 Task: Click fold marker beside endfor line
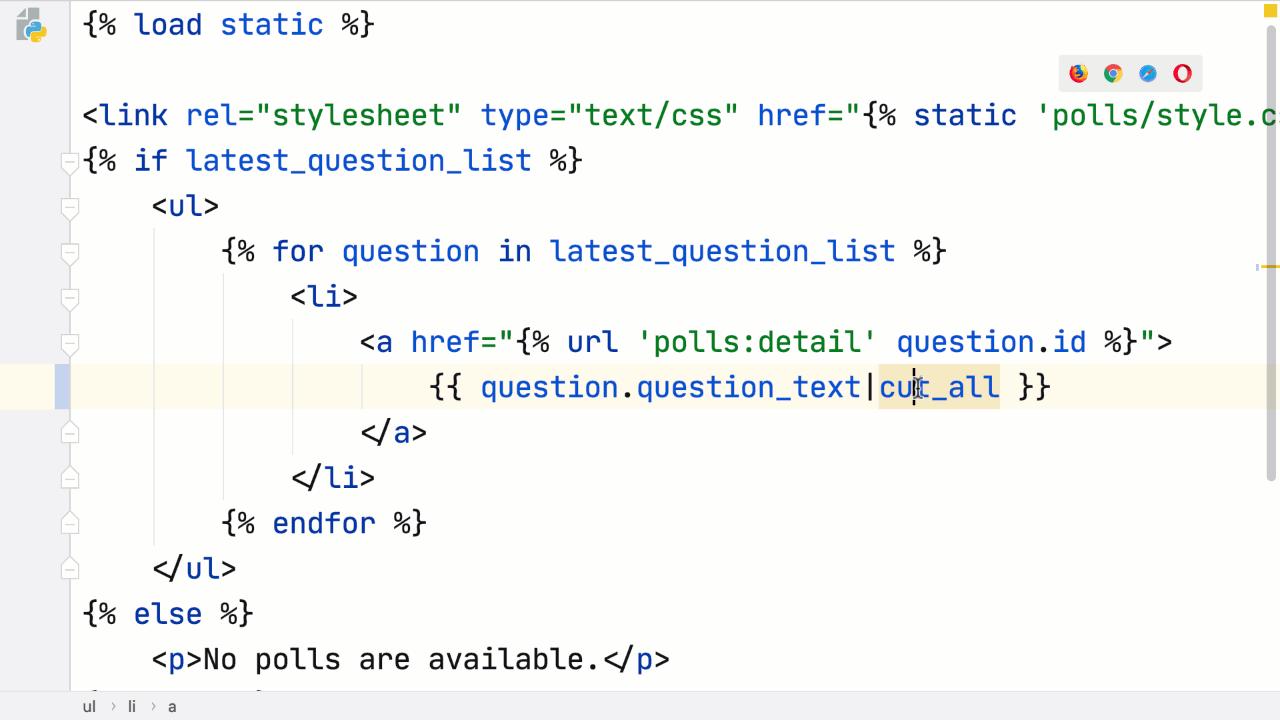point(69,523)
